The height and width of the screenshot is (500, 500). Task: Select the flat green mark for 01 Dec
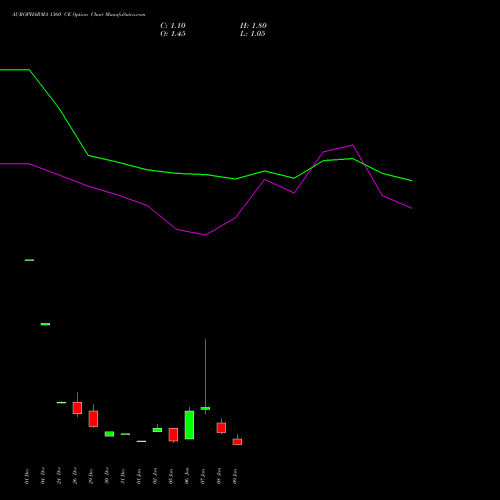(x=29, y=260)
